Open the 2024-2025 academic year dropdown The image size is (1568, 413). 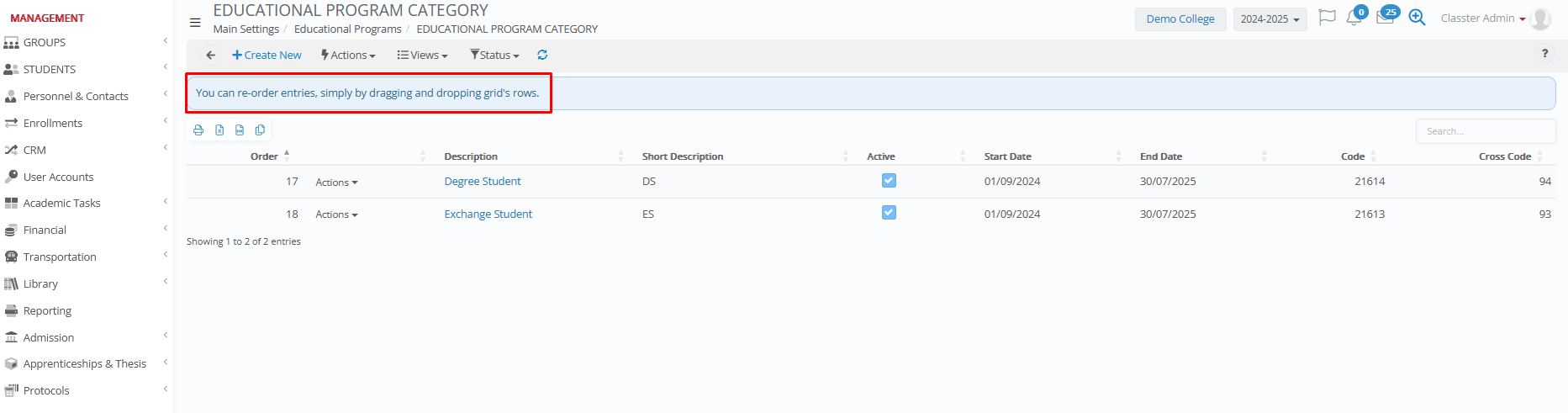pos(1270,19)
